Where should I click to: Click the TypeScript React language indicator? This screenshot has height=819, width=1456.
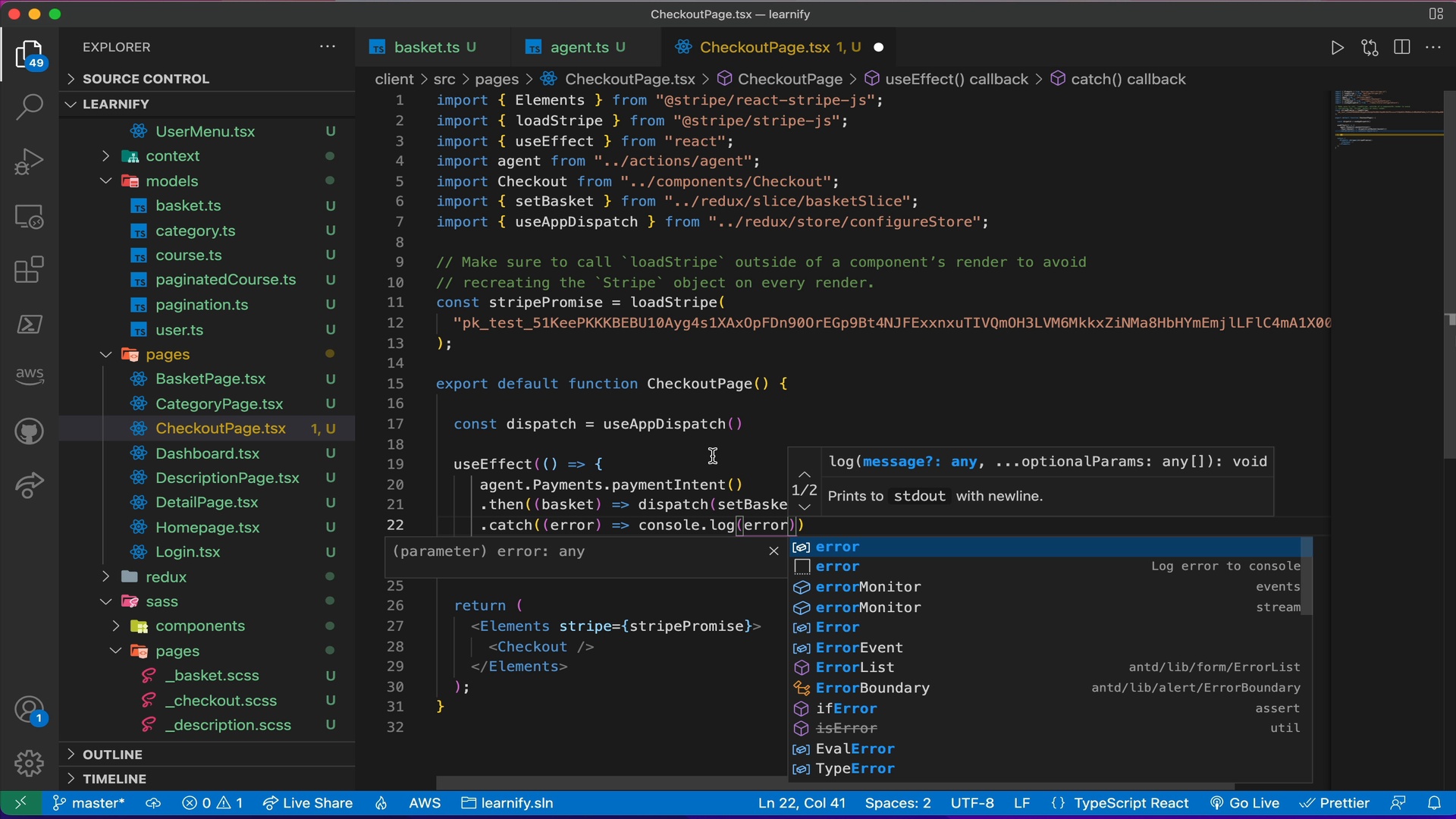click(1132, 802)
